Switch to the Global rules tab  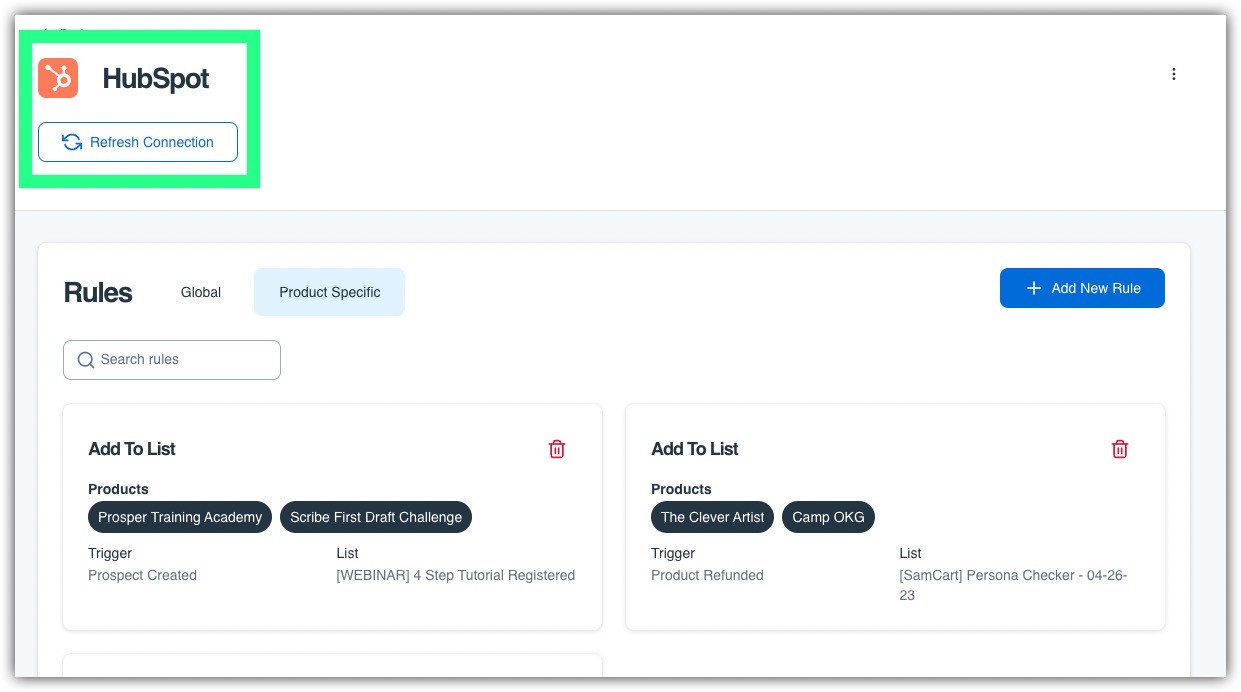coord(201,292)
